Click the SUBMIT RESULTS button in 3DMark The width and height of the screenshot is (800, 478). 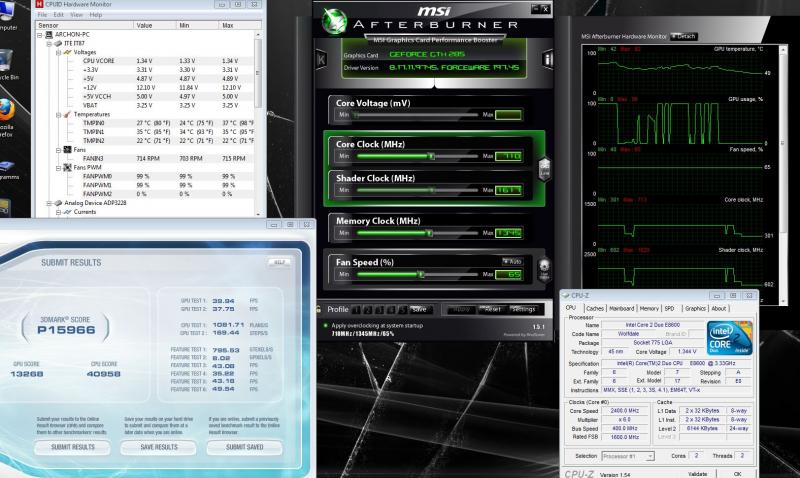(x=72, y=447)
